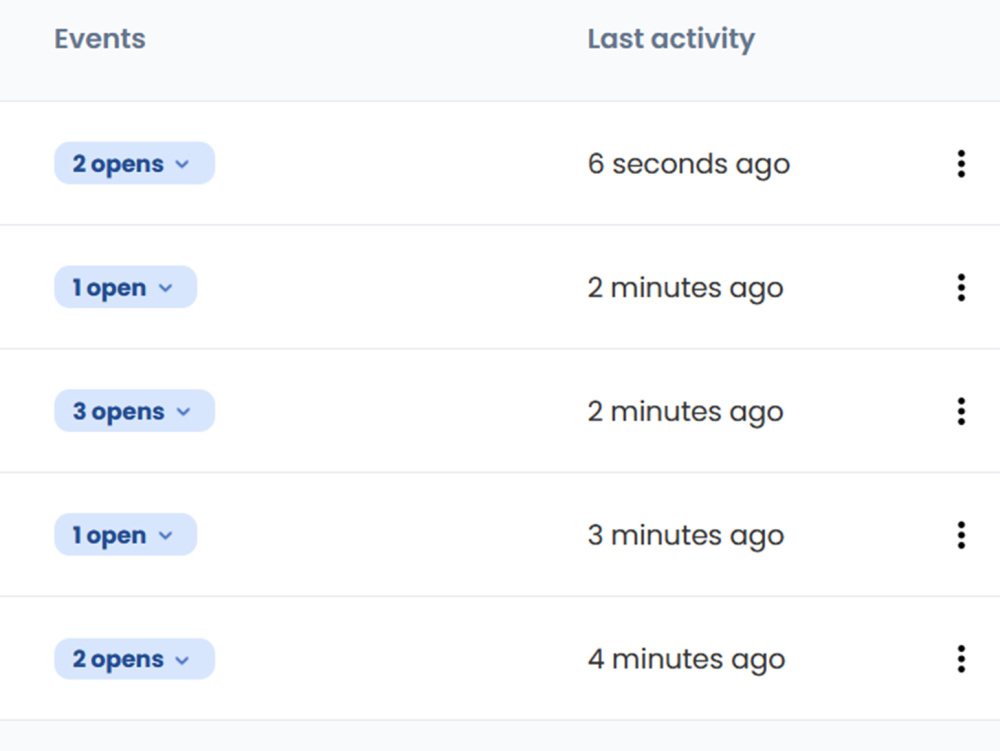Click the 2 minutes ago text beside 1 open
1000x751 pixels.
click(686, 288)
